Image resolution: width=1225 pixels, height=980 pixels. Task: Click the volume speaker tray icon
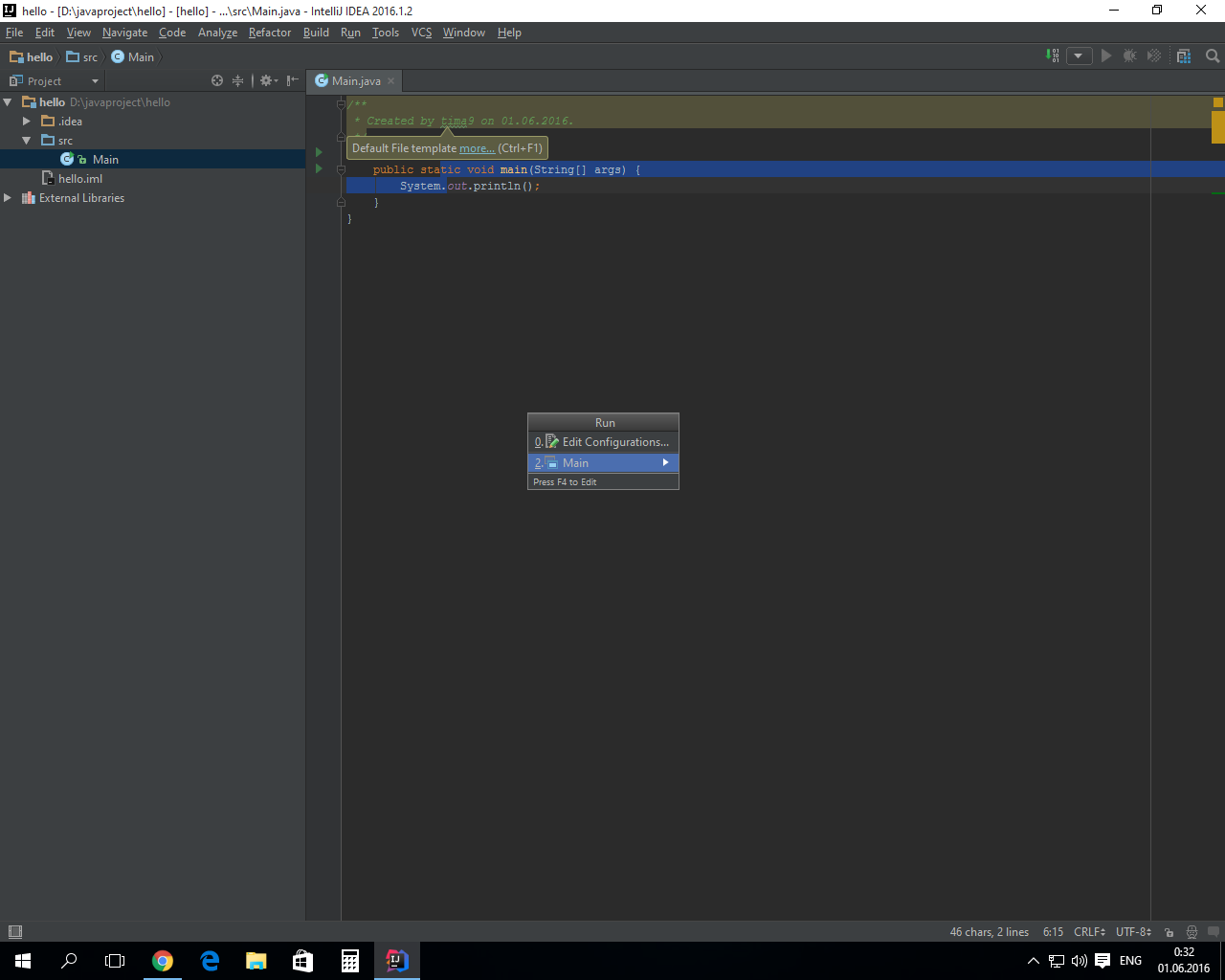pyautogui.click(x=1080, y=961)
